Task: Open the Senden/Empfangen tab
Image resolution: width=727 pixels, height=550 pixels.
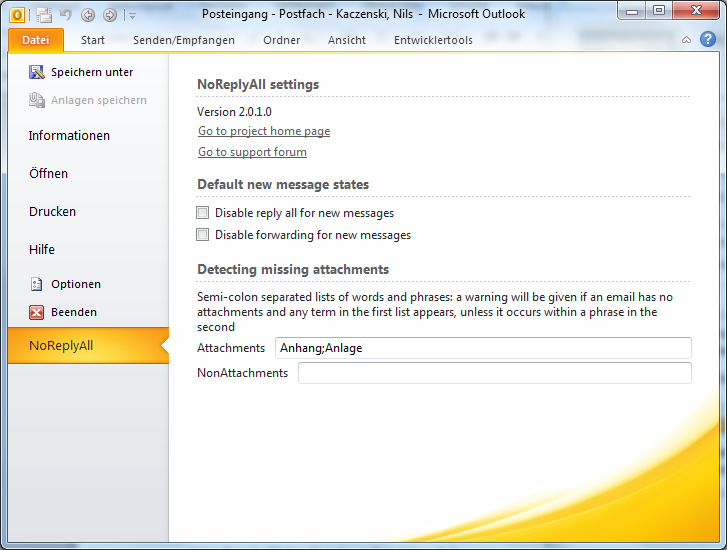Action: pos(184,40)
